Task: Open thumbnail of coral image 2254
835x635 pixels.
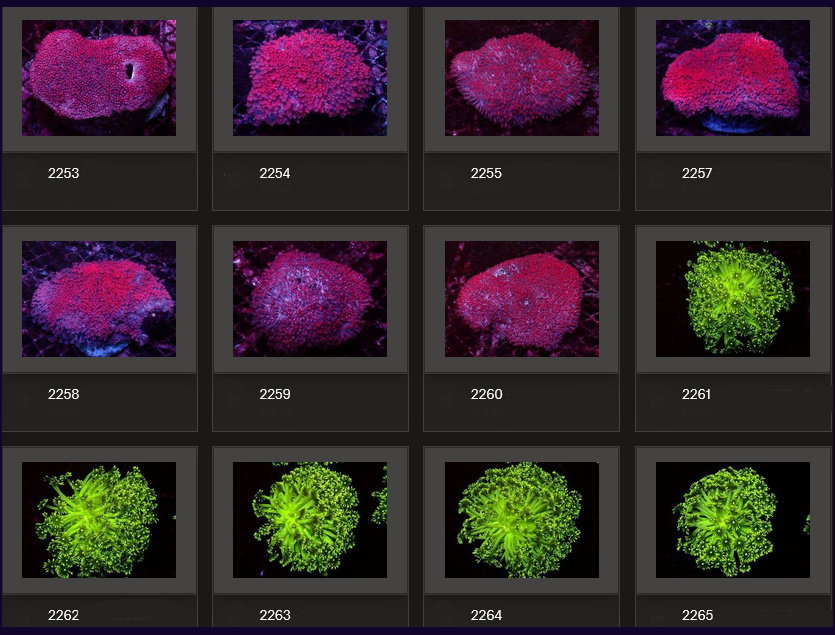Action: [x=310, y=78]
